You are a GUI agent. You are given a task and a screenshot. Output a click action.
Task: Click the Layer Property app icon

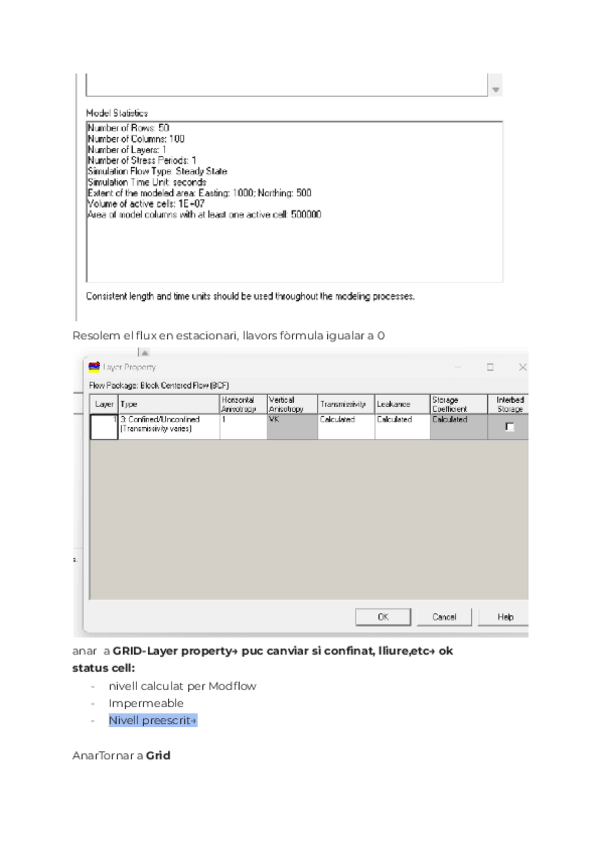pos(94,367)
